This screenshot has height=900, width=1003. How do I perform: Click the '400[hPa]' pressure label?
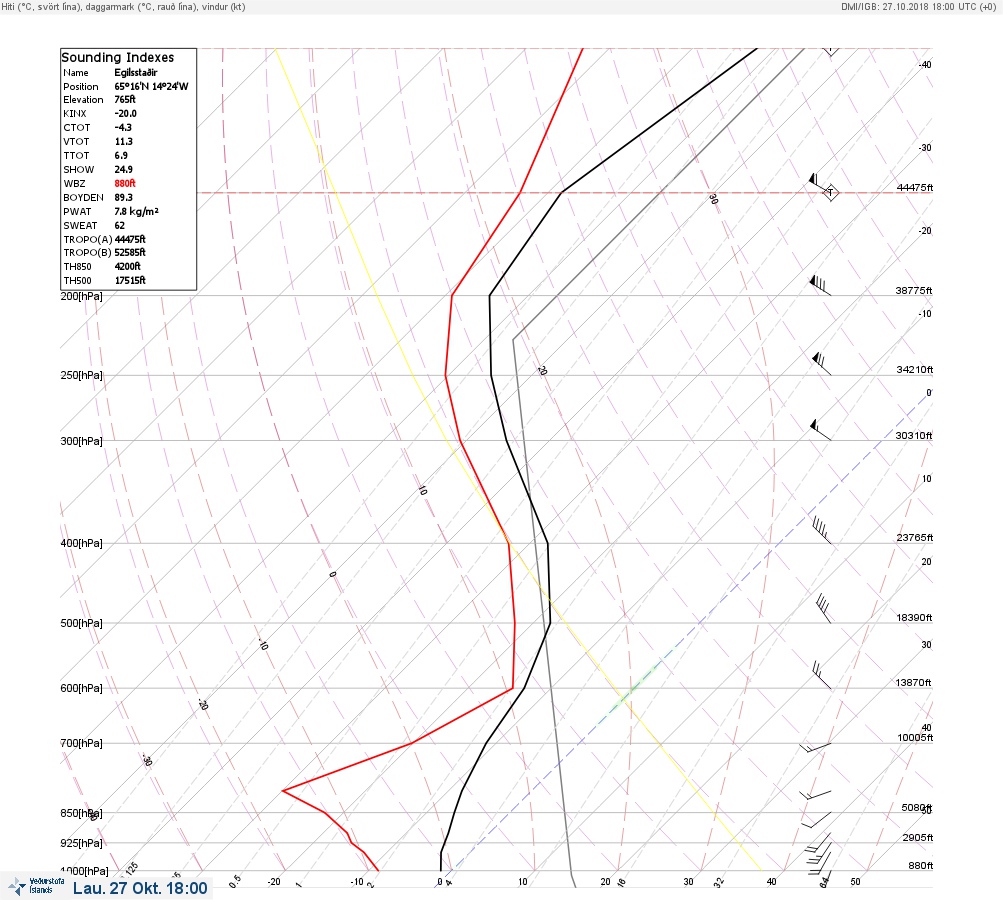point(81,543)
